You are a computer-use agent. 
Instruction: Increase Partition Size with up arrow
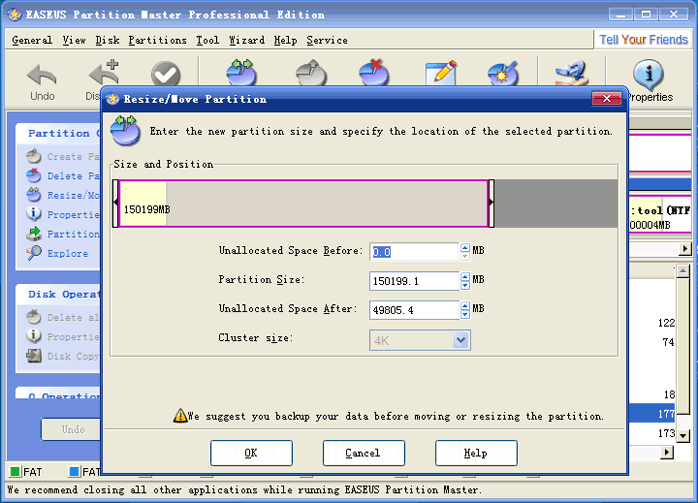point(465,276)
